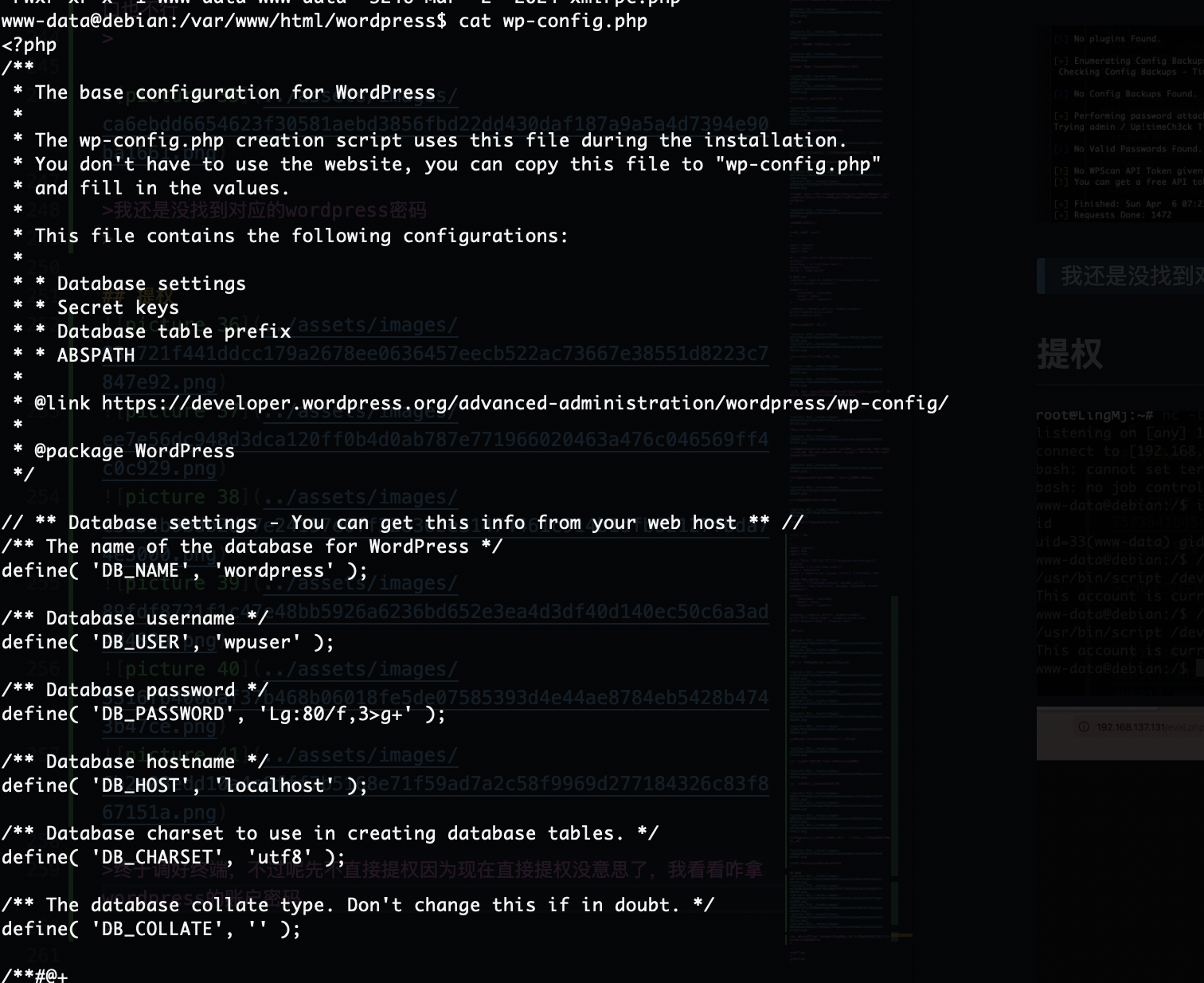Click 'Requests Done: 1472' in background output
1204x983 pixels.
tap(1122, 215)
